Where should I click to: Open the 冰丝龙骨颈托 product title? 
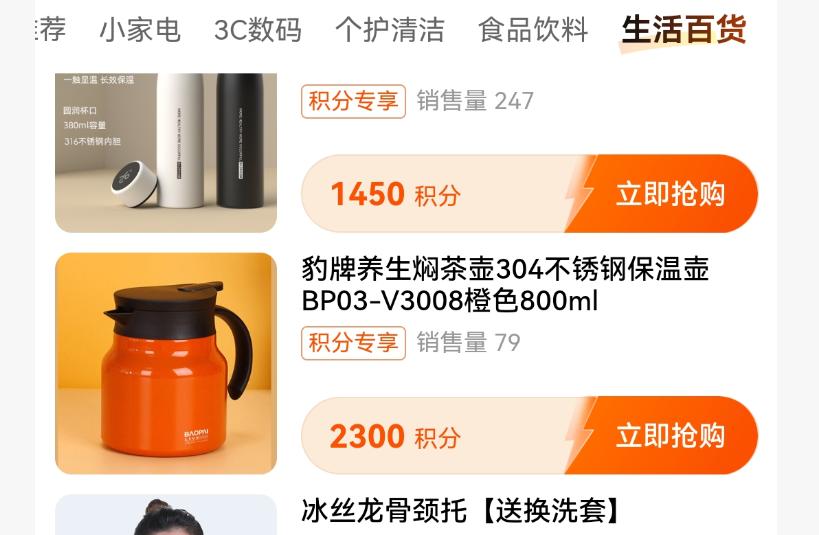pos(462,510)
